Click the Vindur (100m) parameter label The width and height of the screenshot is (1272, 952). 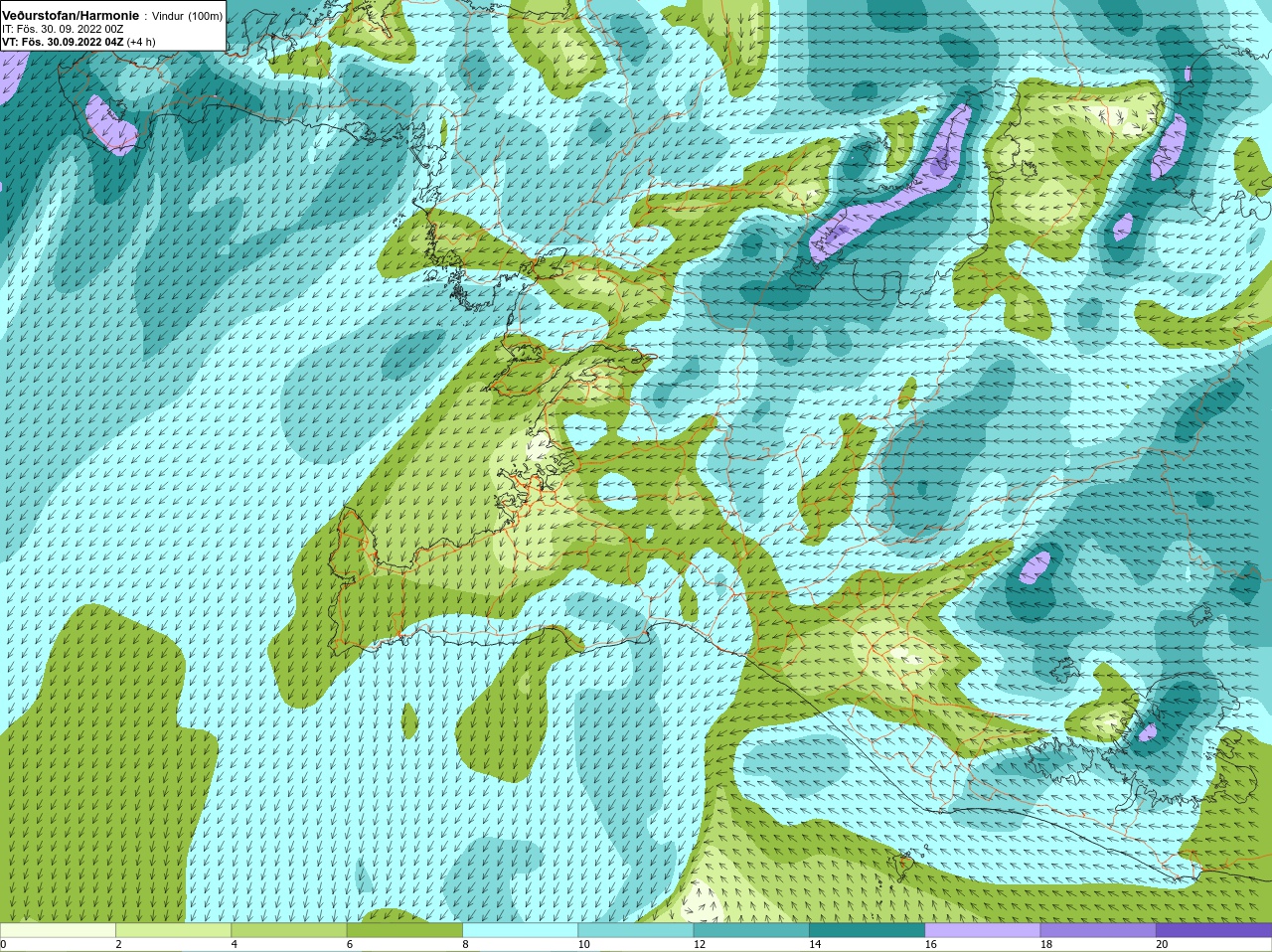(x=187, y=16)
